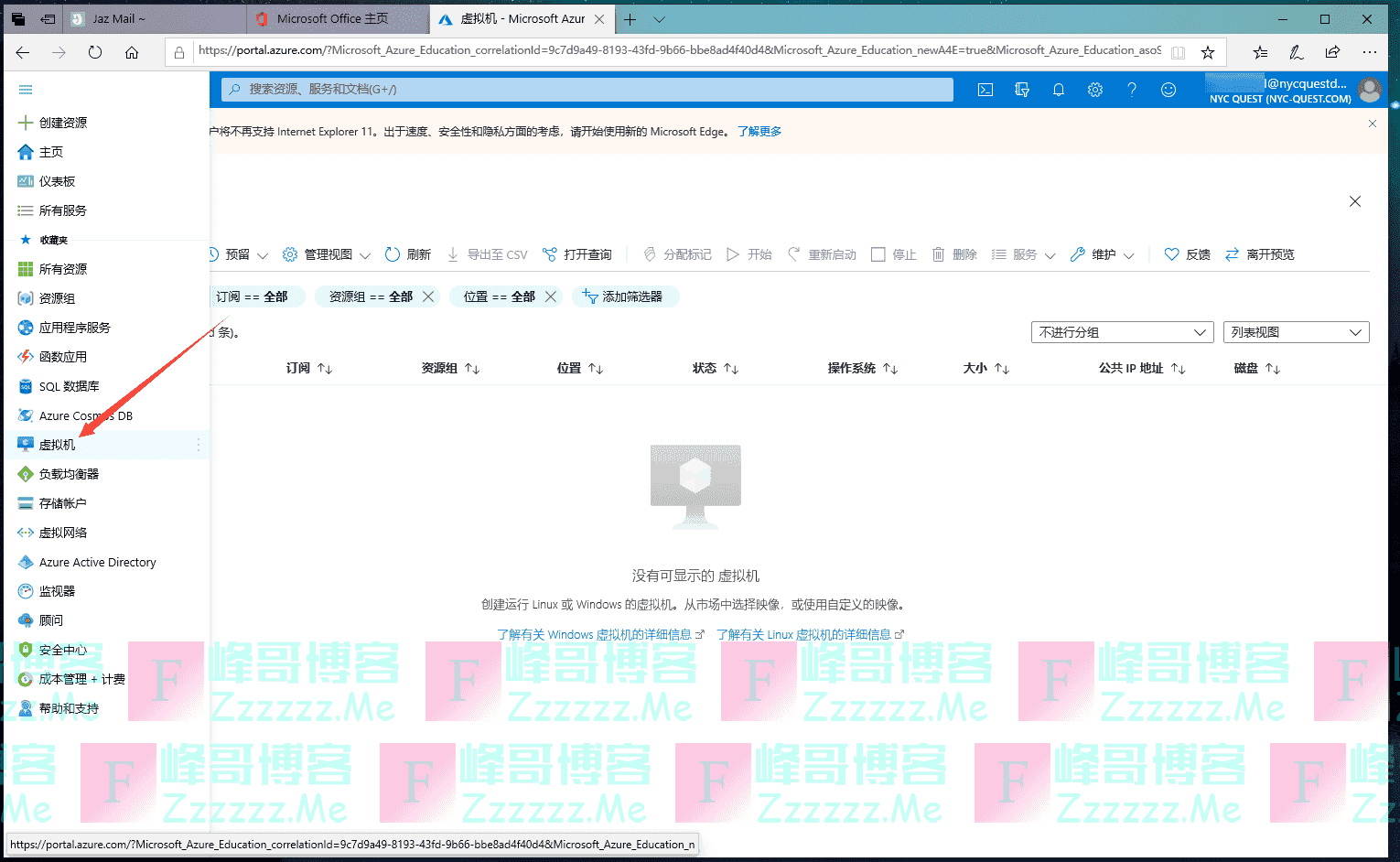Click the account avatar picture

(1370, 90)
